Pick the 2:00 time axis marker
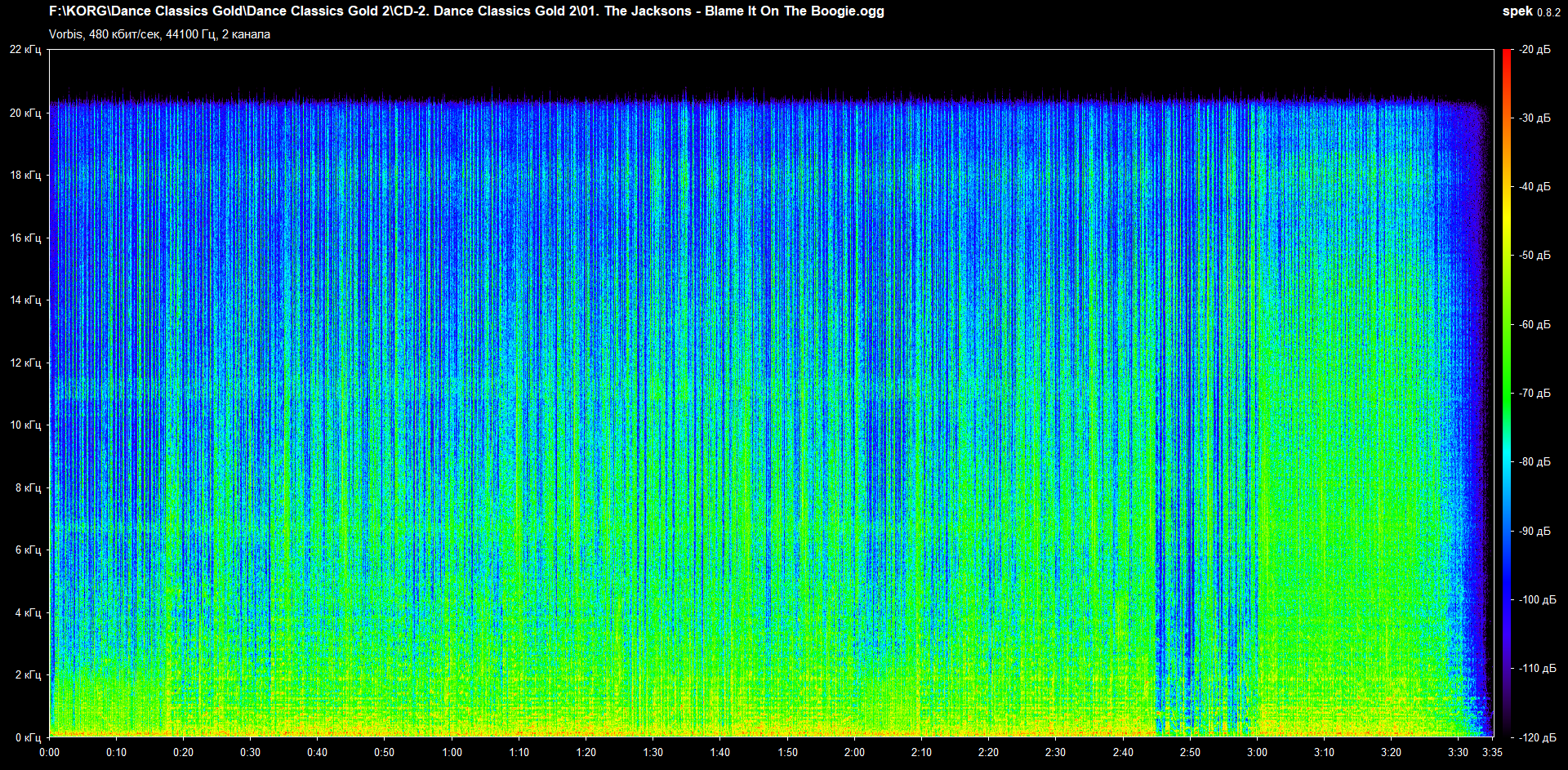This screenshot has height=770, width=1568. 854,752
